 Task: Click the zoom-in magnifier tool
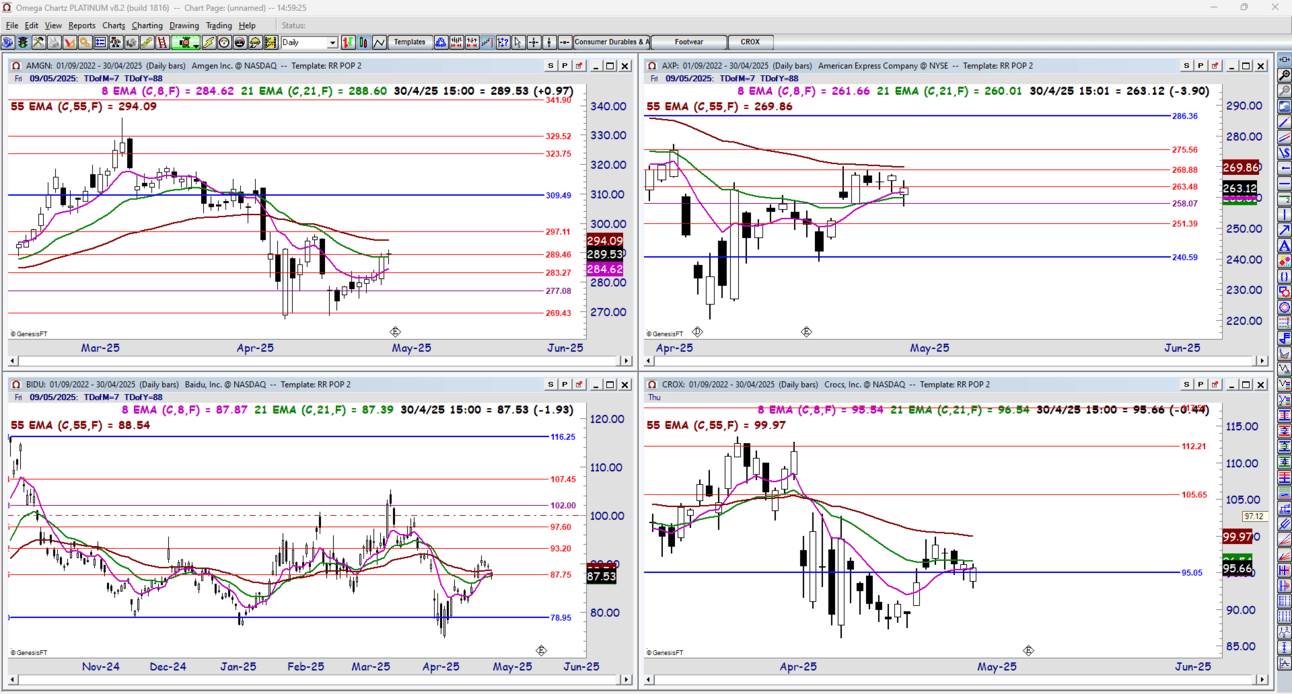click(x=1281, y=74)
